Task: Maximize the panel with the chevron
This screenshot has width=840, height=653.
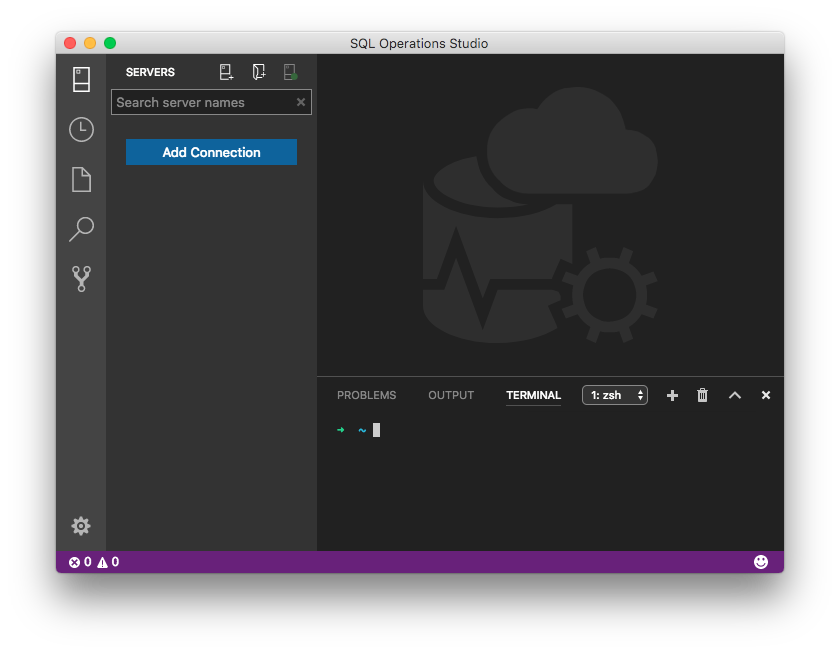Action: 734,395
